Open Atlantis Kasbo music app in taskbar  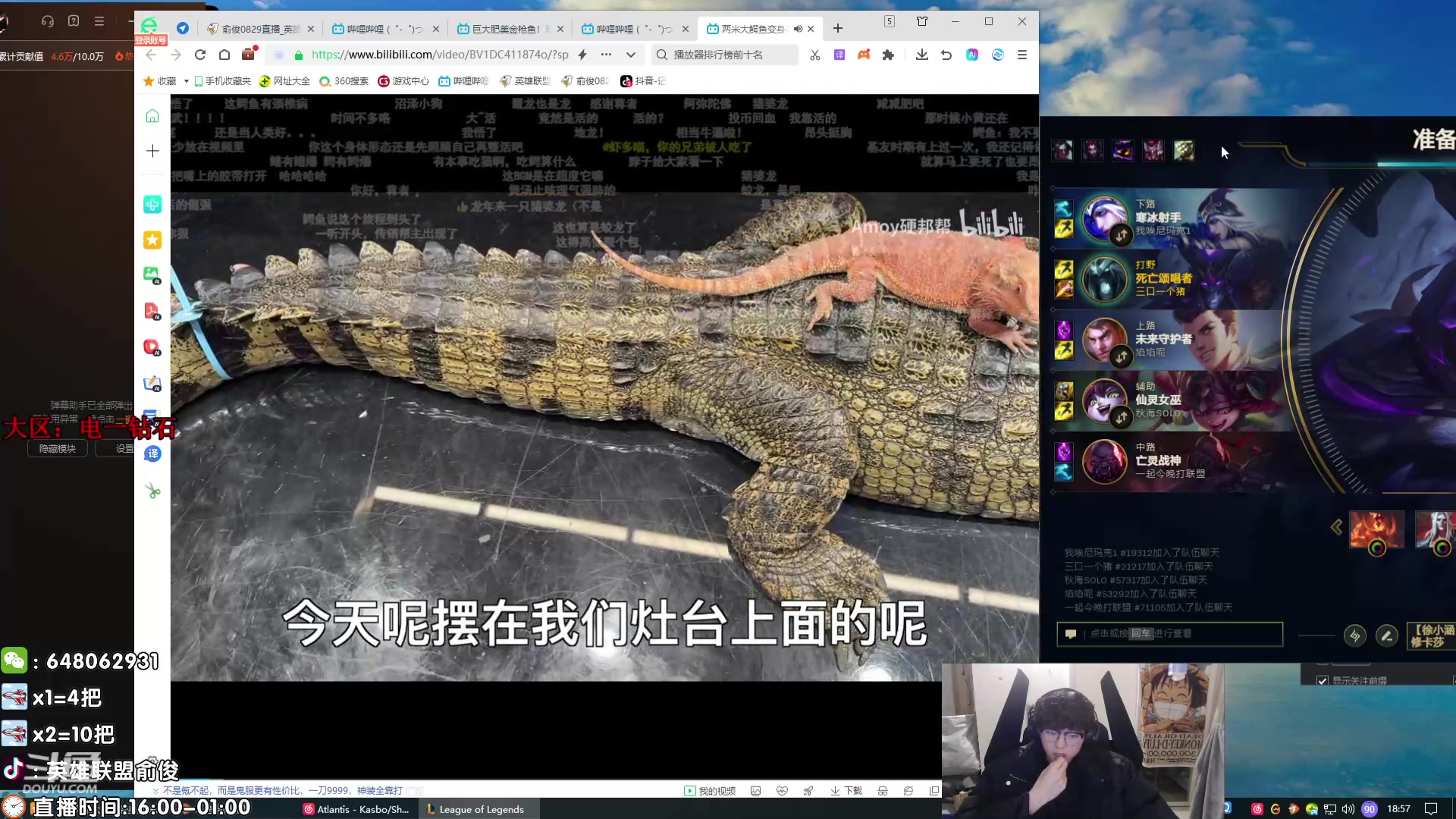pyautogui.click(x=356, y=809)
